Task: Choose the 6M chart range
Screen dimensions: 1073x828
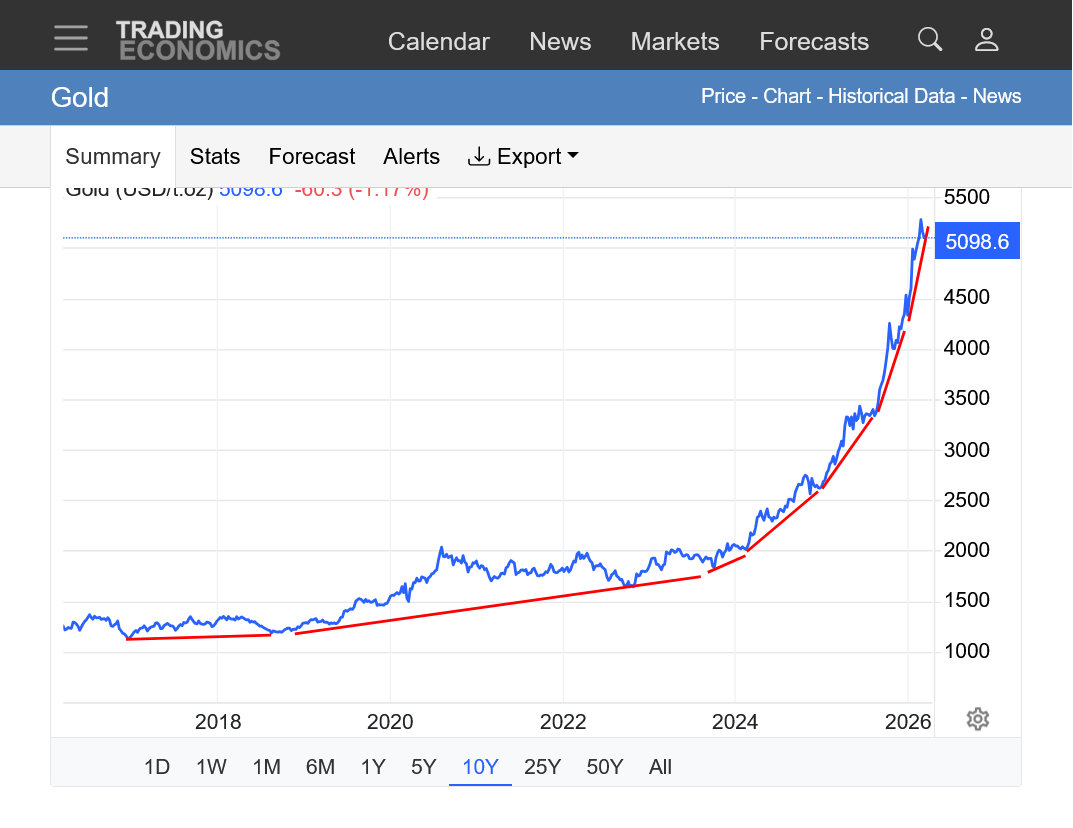Action: click(320, 767)
